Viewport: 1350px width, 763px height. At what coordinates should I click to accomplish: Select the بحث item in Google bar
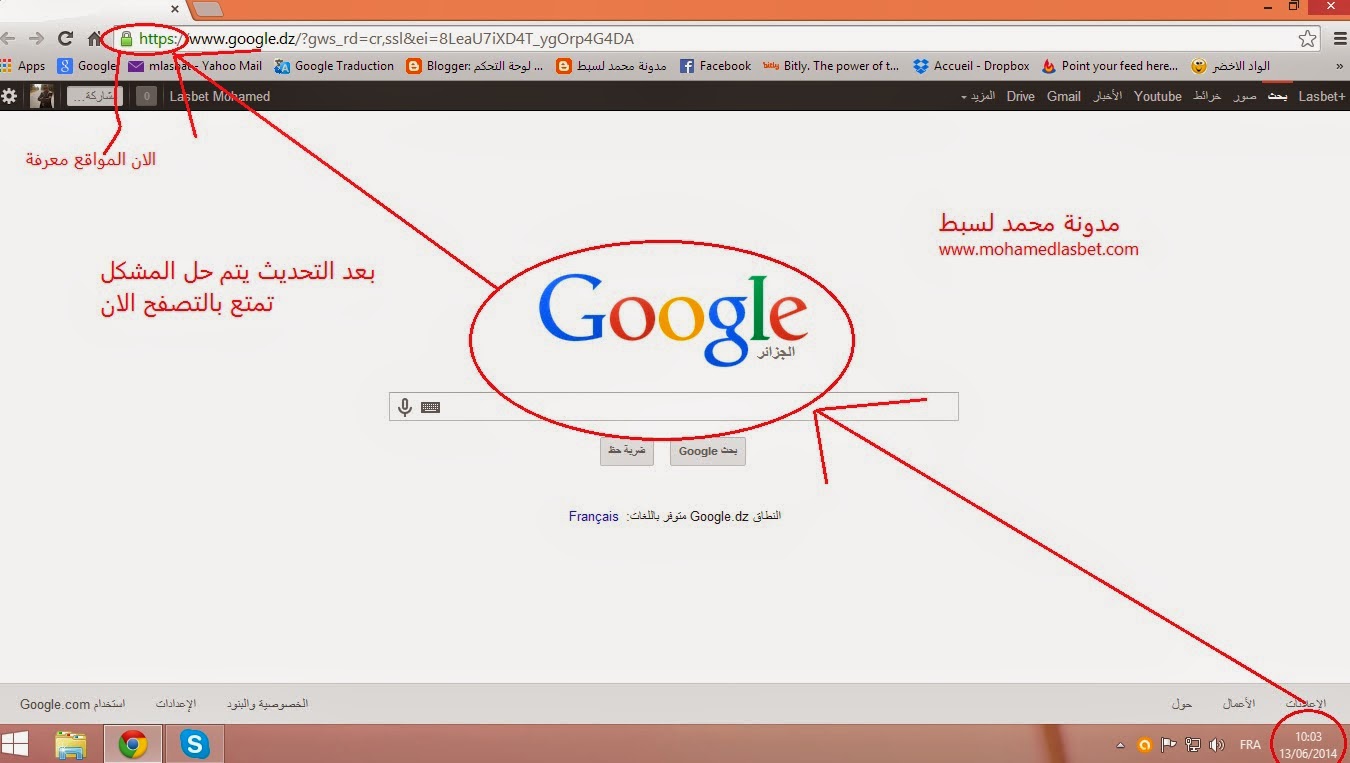1277,96
